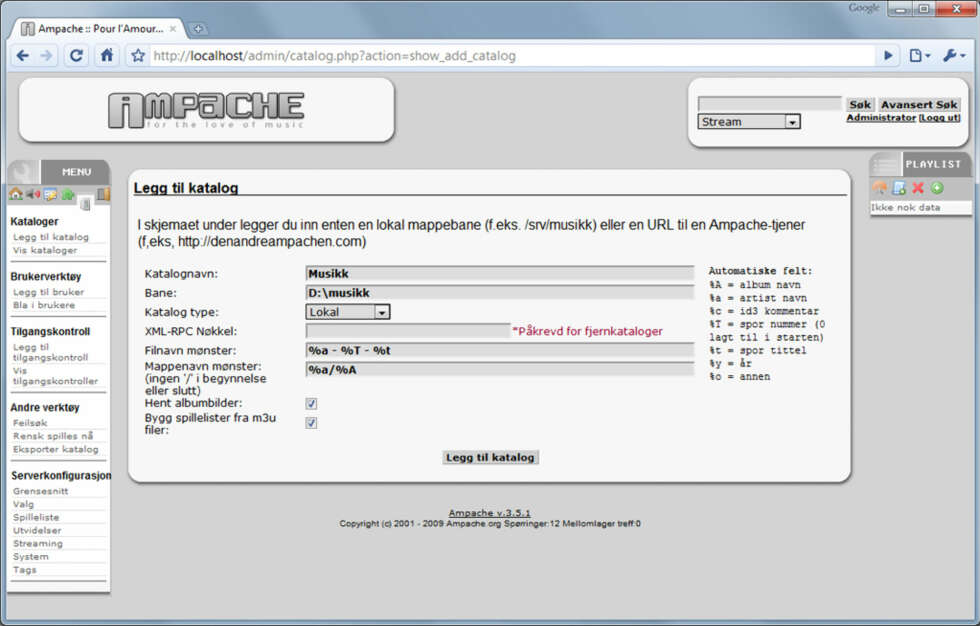Image resolution: width=980 pixels, height=626 pixels.
Task: Toggle the Hent albumbilder checkbox
Action: tap(311, 404)
